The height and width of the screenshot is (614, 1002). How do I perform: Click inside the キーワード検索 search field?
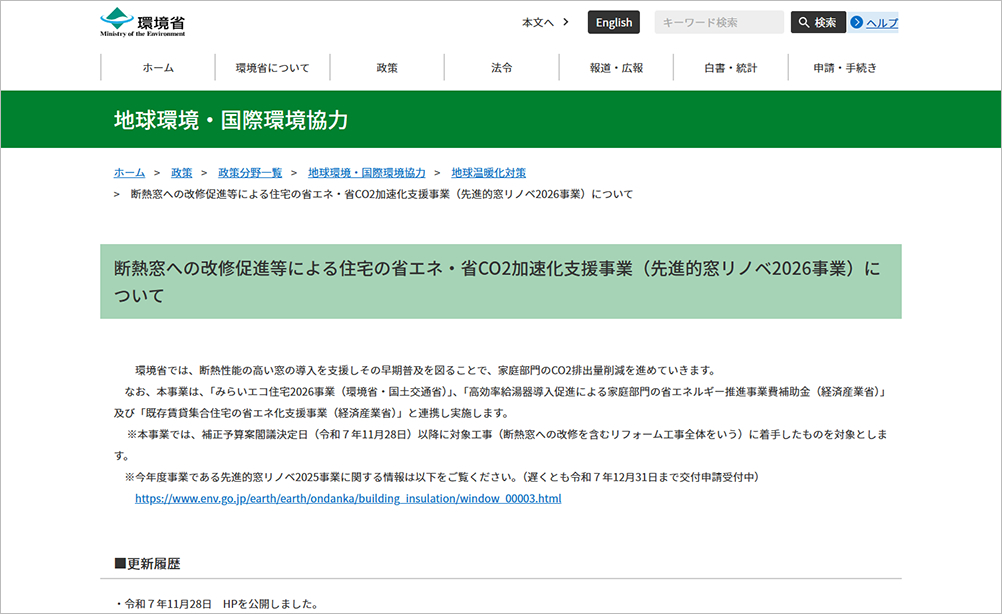717,21
